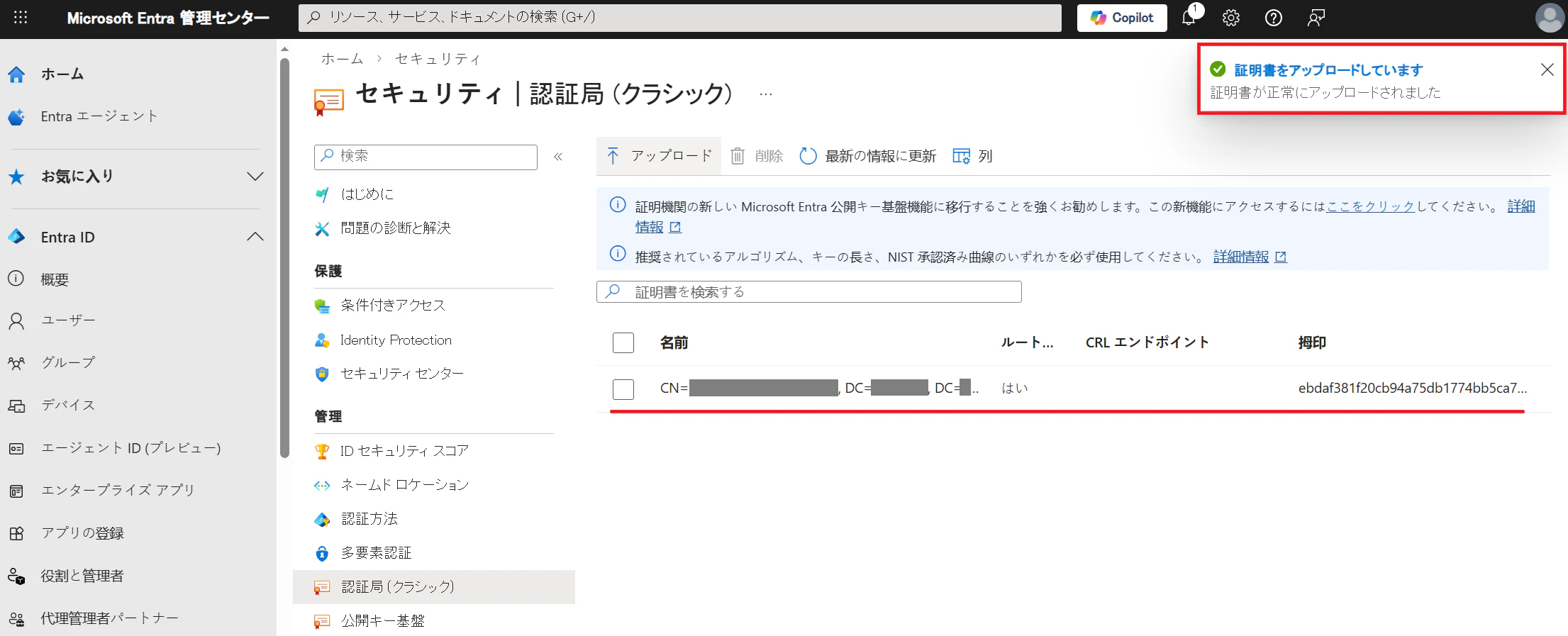This screenshot has height=636, width=1568.
Task: Open the Copilot assistant
Action: 1122,18
